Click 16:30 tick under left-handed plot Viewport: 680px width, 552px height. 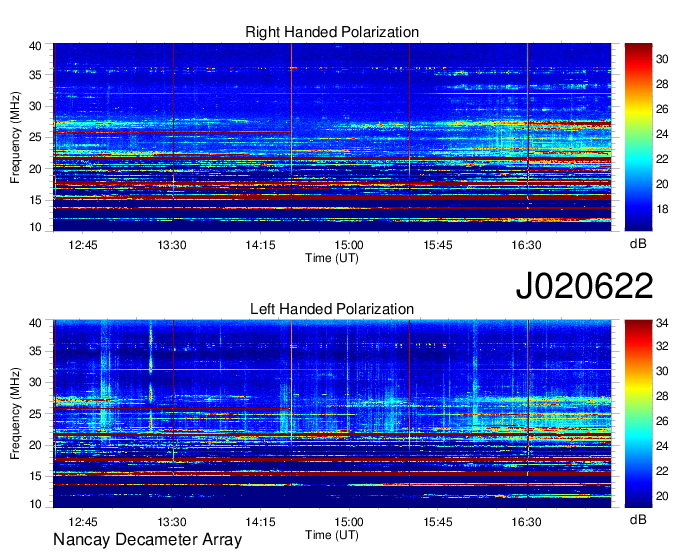click(x=526, y=522)
